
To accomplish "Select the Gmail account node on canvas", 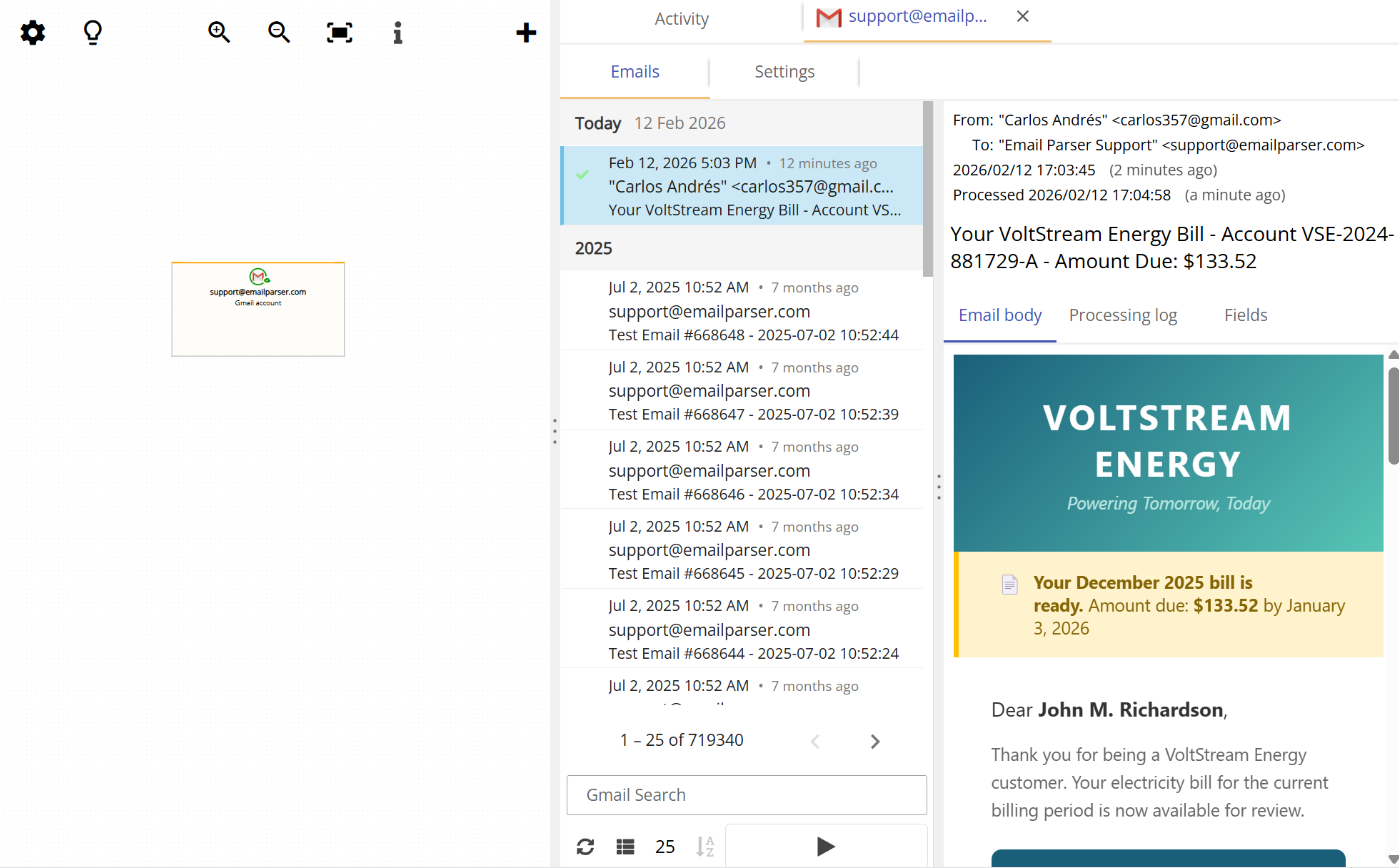I will coord(258,308).
